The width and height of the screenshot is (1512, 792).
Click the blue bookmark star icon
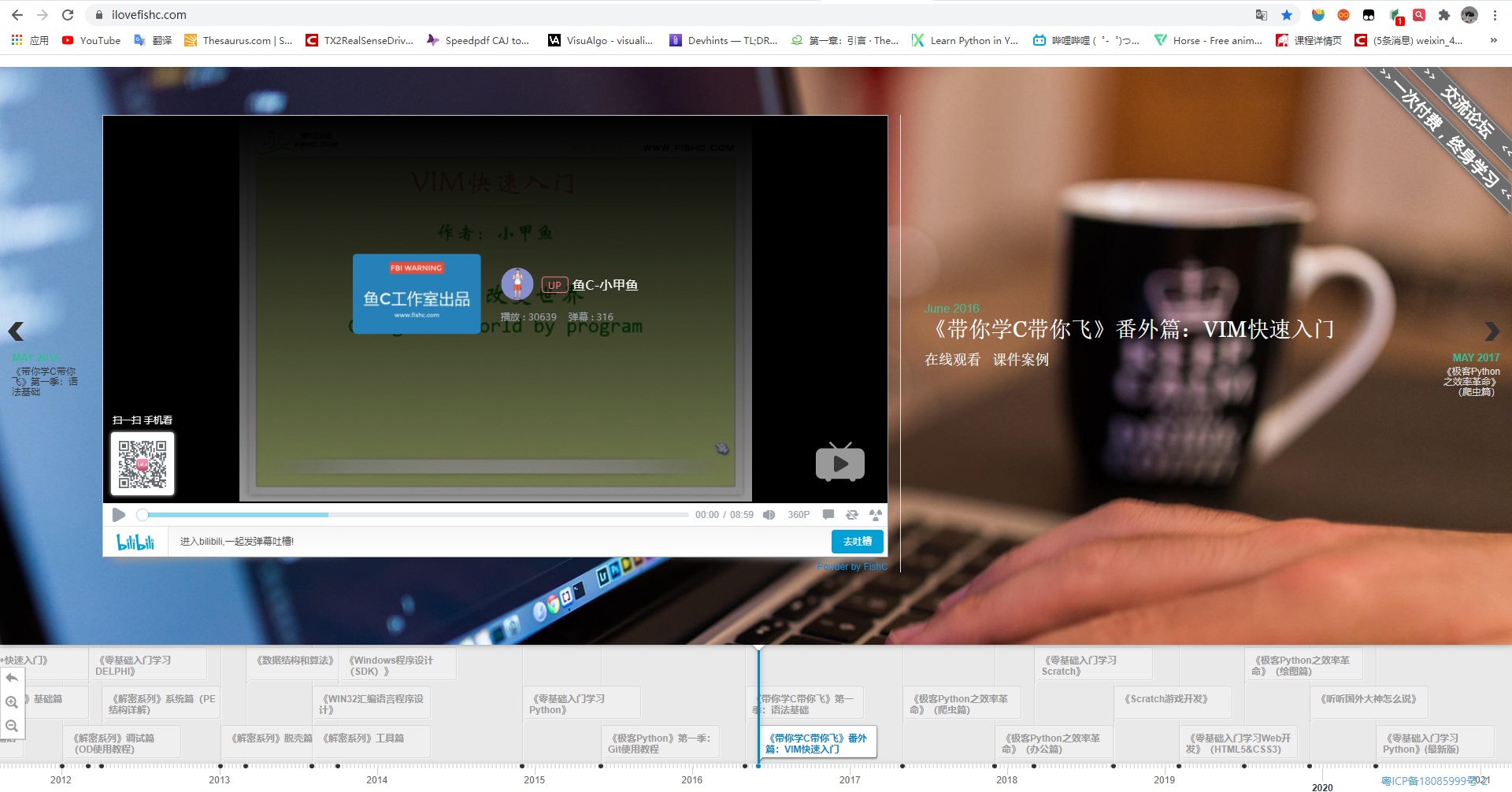coord(1287,15)
